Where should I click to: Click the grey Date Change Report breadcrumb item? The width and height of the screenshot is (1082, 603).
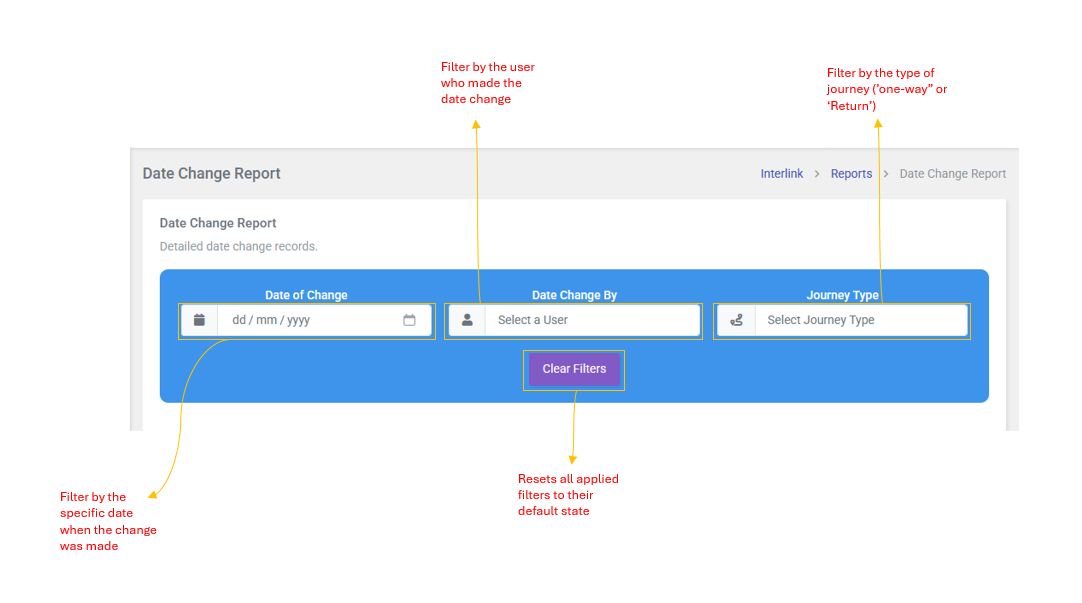[952, 174]
